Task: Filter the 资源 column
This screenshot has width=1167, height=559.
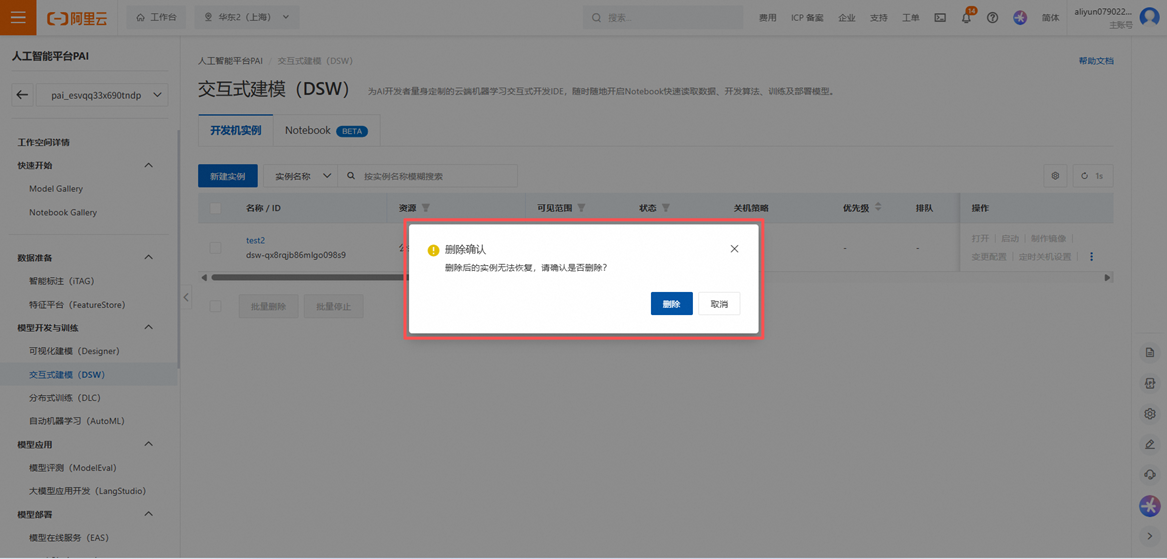Action: coord(426,208)
